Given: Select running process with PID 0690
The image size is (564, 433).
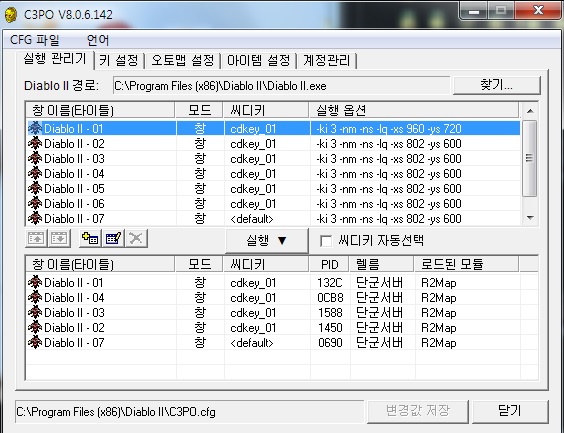Looking at the screenshot, I should tap(282, 342).
